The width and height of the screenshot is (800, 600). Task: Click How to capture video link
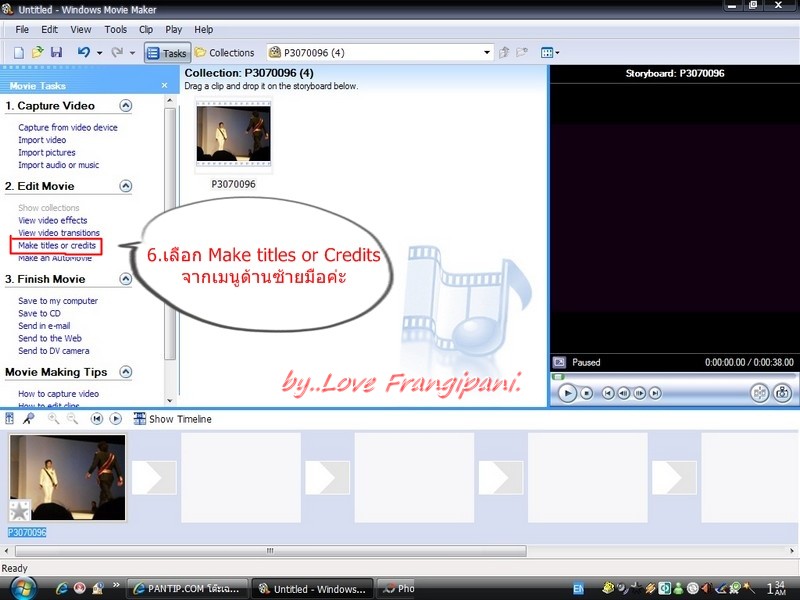pyautogui.click(x=58, y=394)
